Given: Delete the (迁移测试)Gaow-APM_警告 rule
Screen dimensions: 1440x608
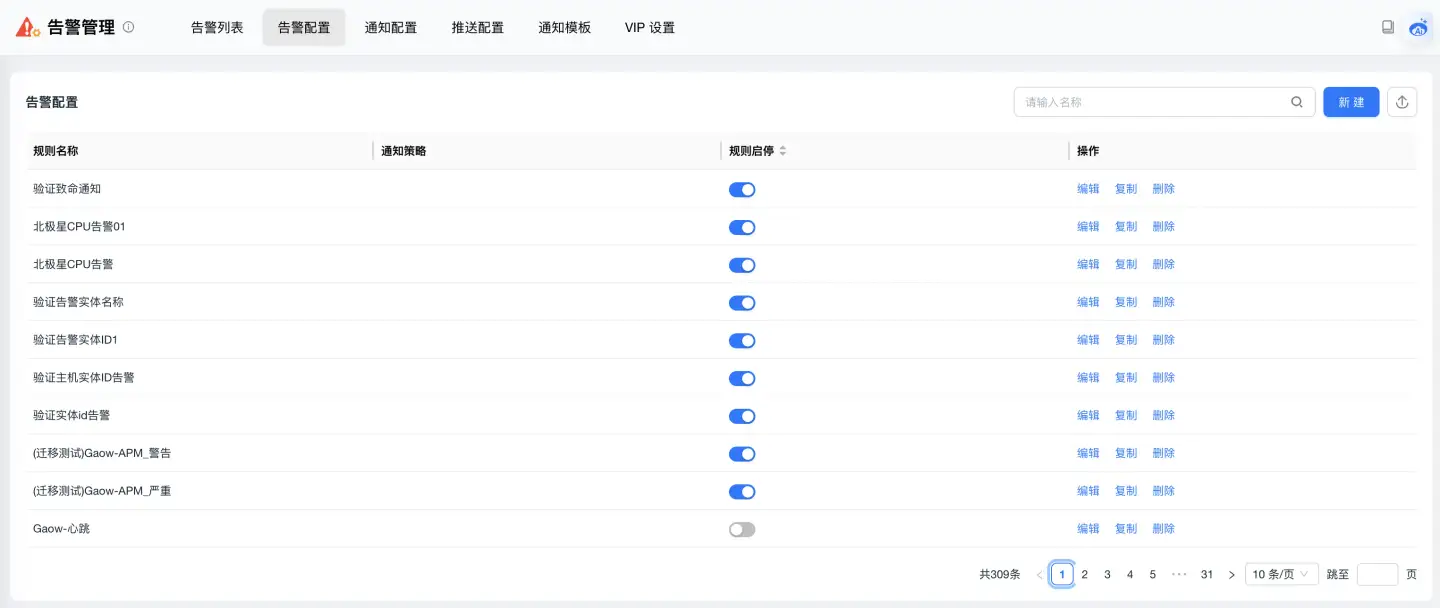Looking at the screenshot, I should [x=1163, y=452].
